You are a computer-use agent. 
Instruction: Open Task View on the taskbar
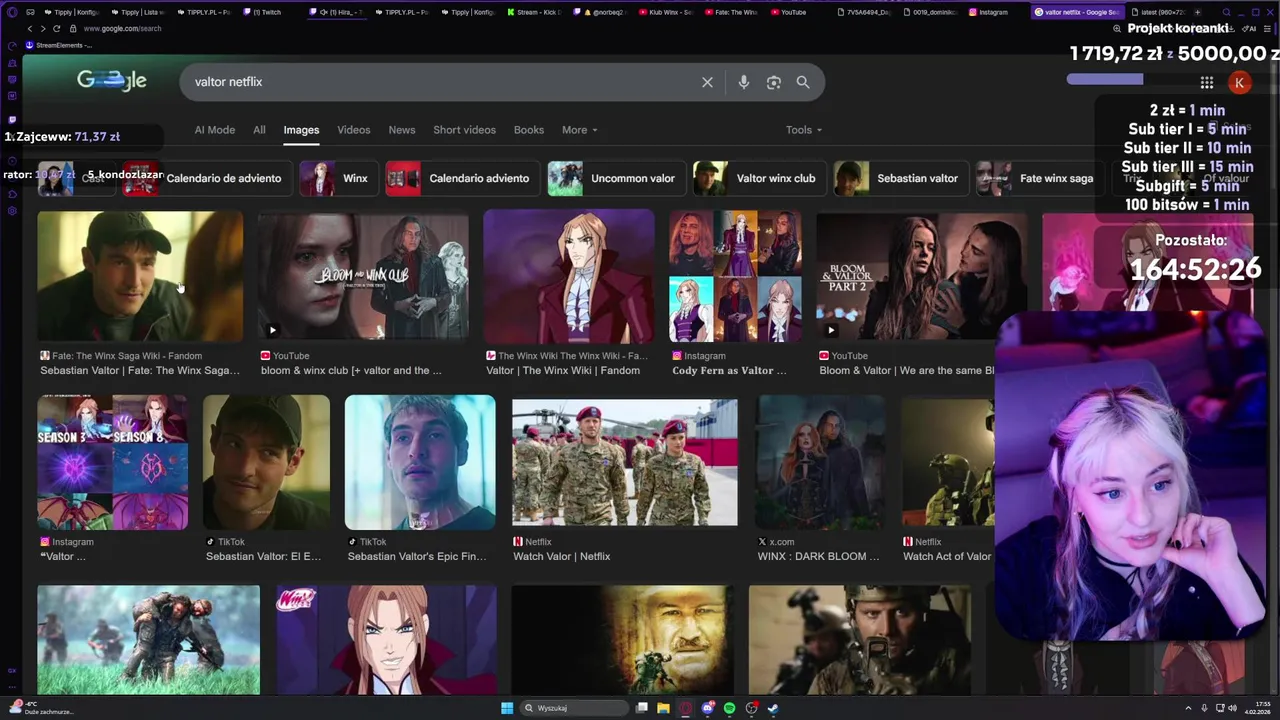642,708
